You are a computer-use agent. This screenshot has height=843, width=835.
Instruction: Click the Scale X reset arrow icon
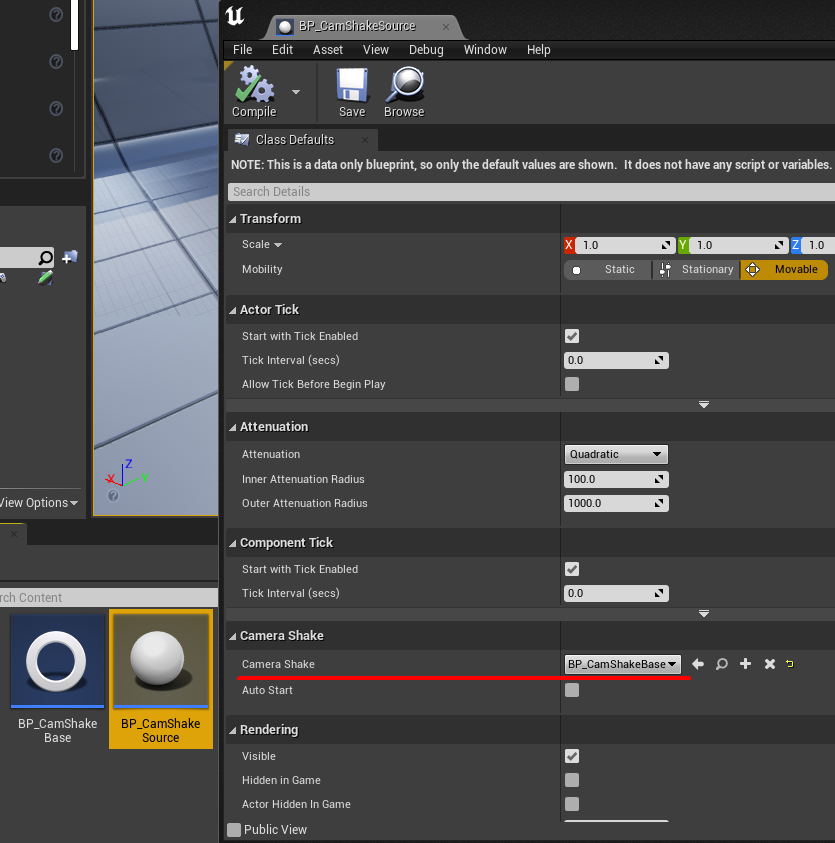666,245
